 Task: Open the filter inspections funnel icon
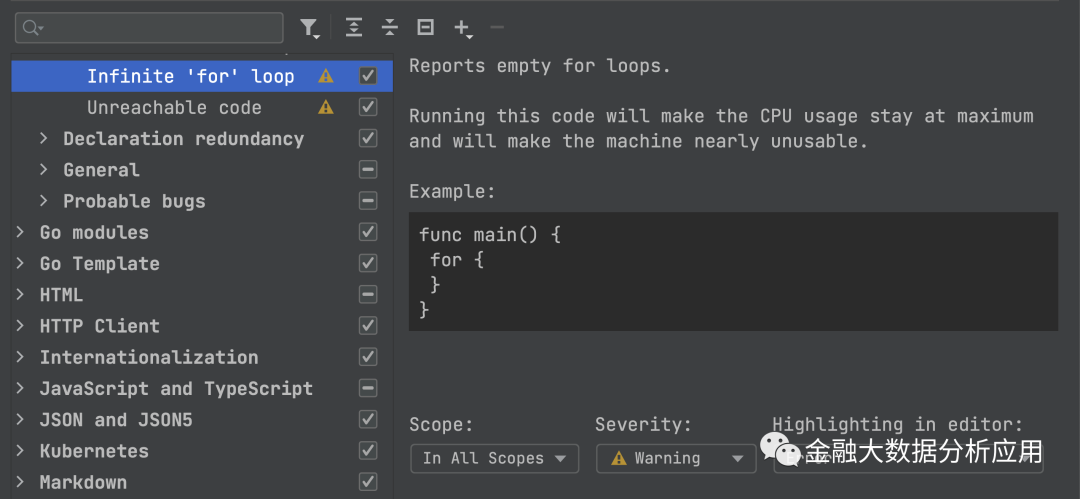coord(309,28)
